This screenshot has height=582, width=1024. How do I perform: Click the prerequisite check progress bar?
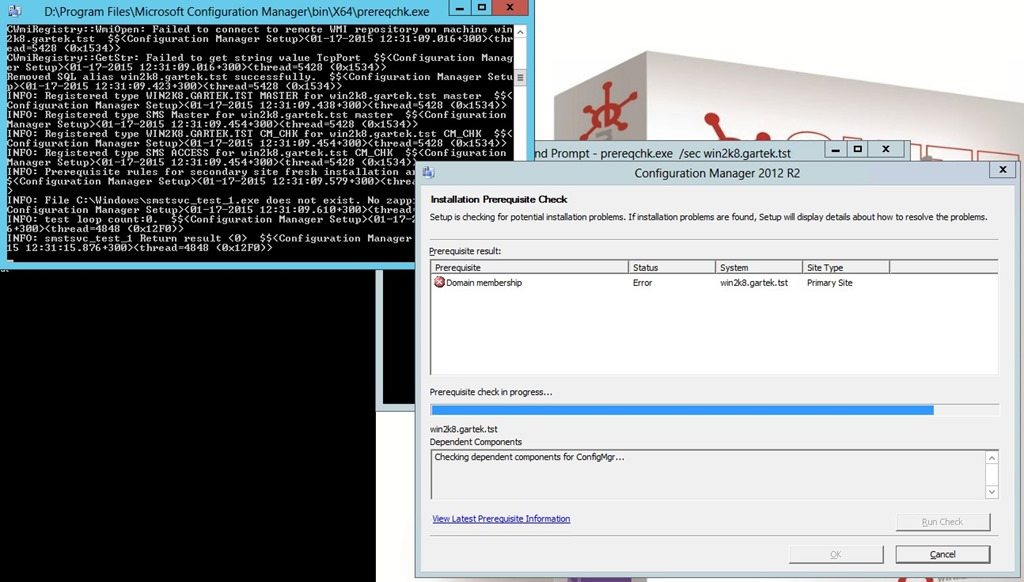(x=714, y=410)
